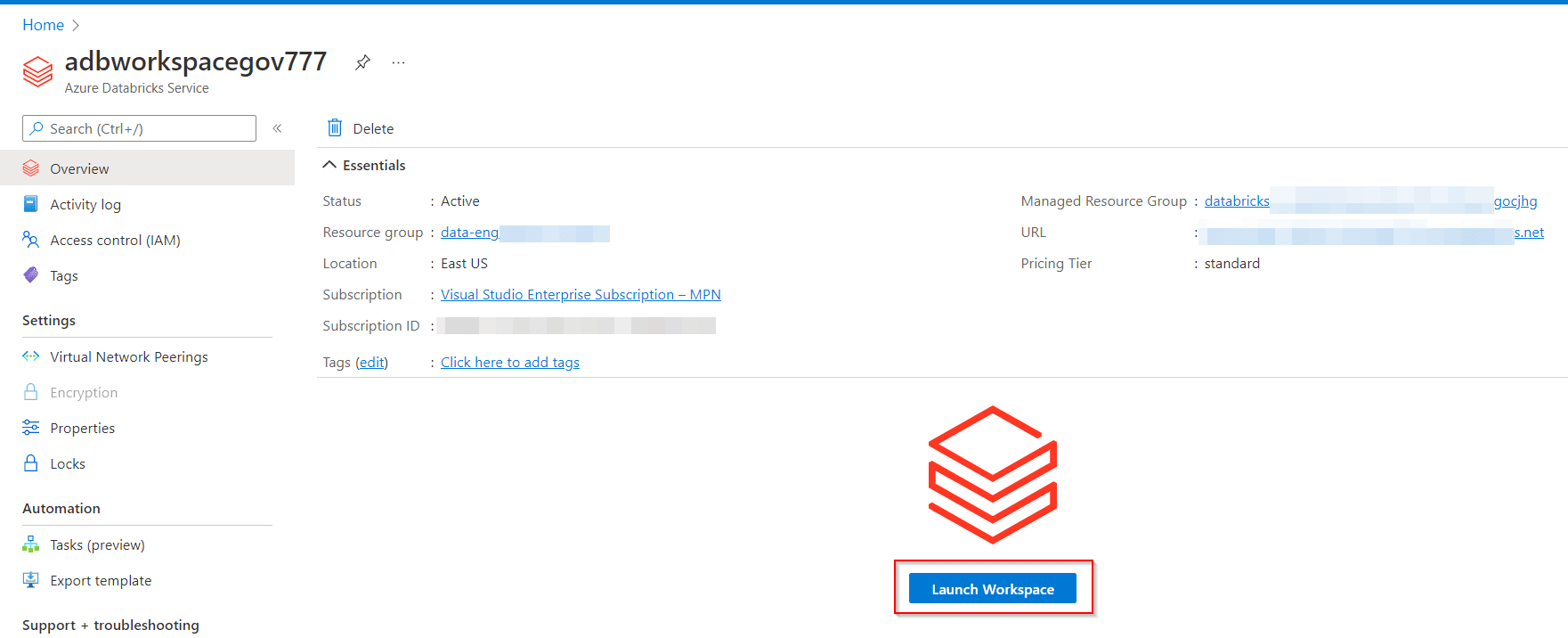The width and height of the screenshot is (1568, 638).
Task: Click the Virtual Network Peerings icon
Action: 30,356
